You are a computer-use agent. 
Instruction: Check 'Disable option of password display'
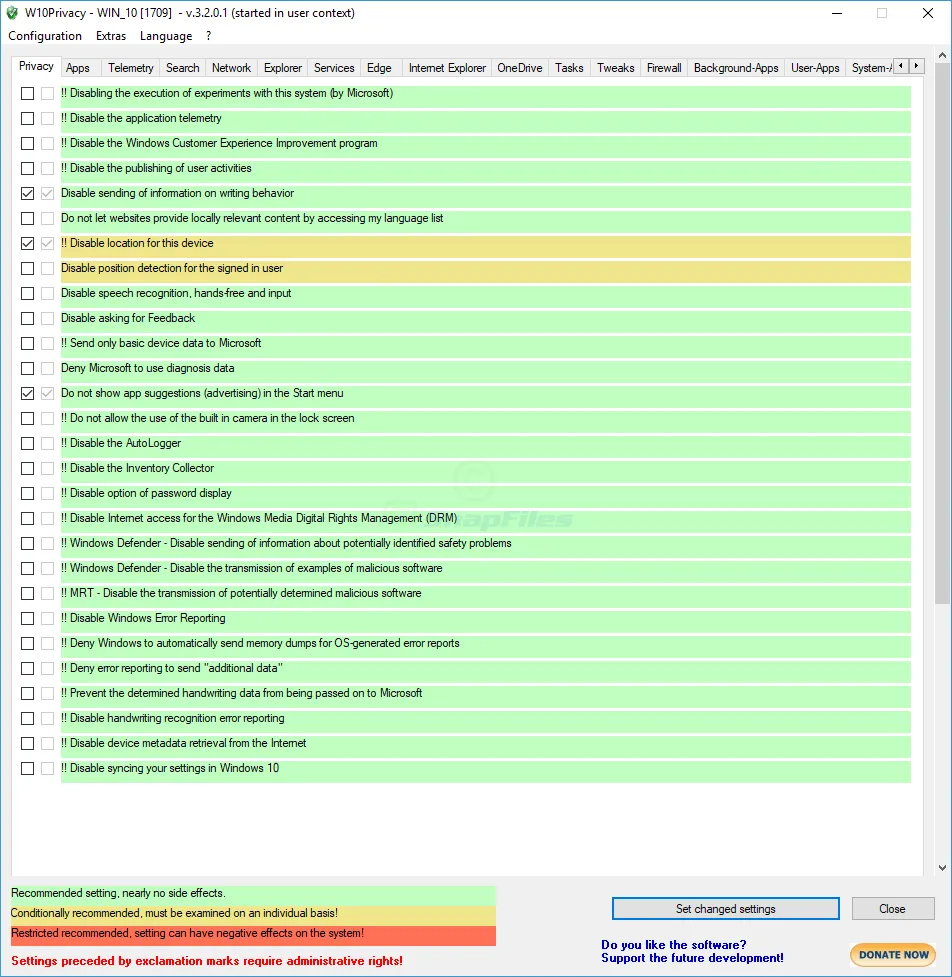(27, 493)
